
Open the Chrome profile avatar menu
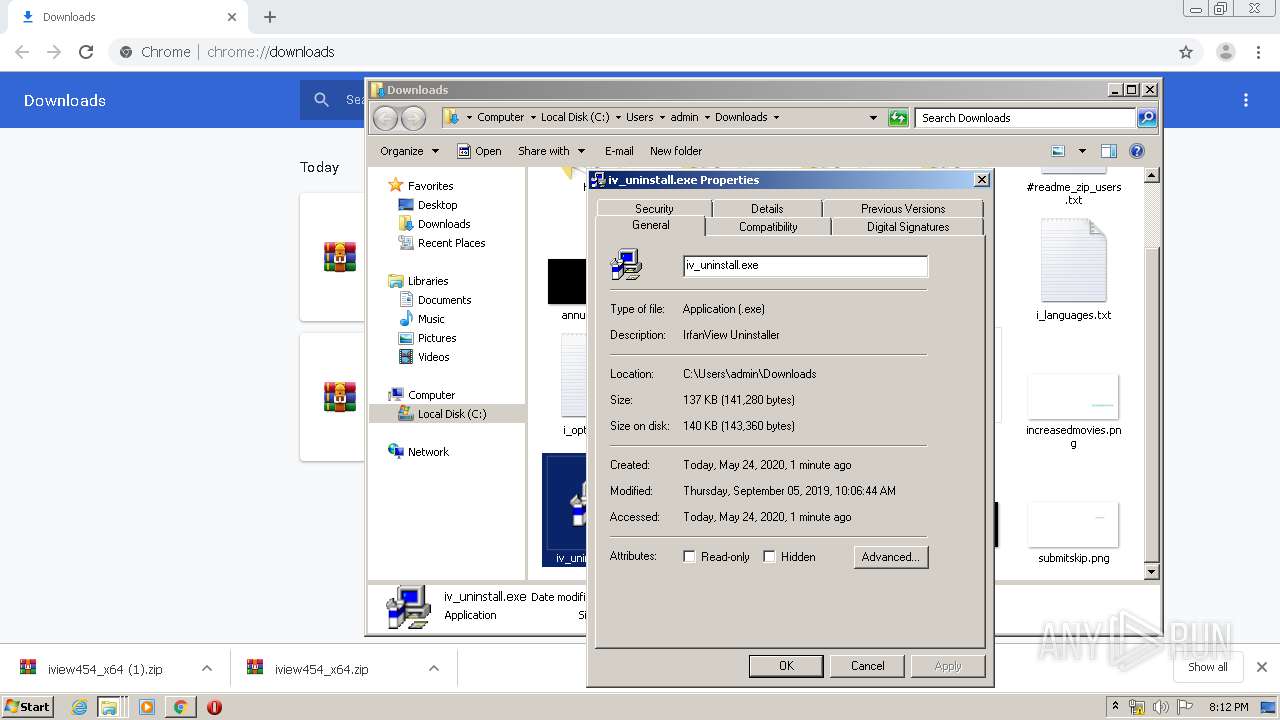click(x=1225, y=52)
